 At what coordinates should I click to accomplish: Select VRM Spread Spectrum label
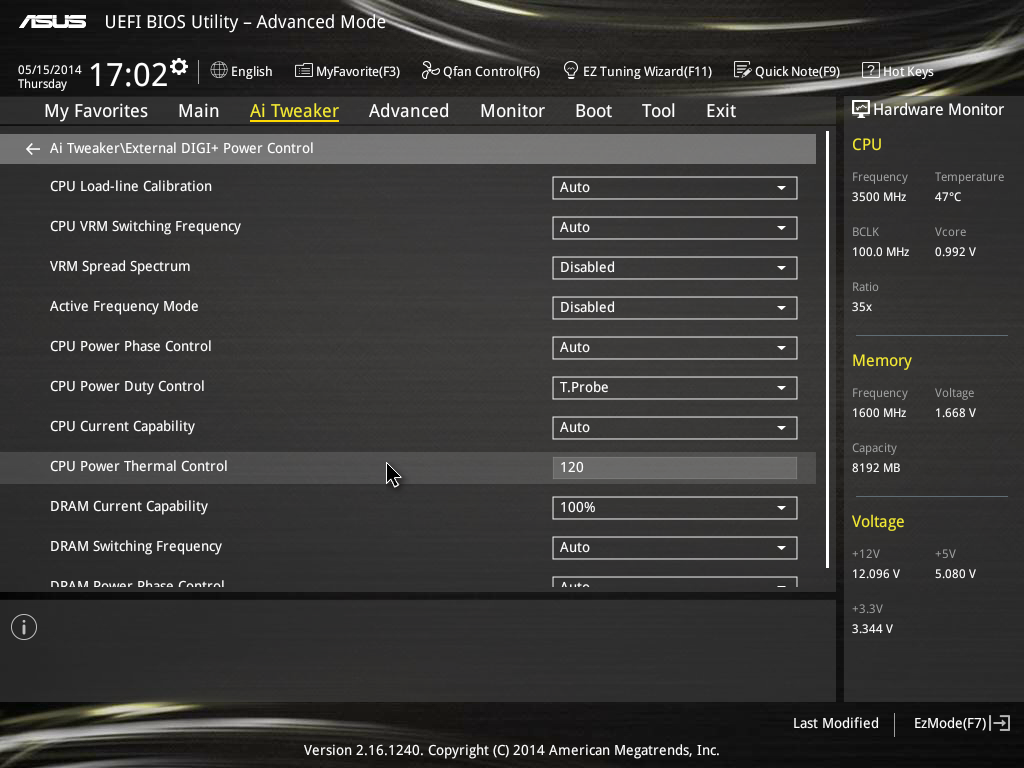120,266
